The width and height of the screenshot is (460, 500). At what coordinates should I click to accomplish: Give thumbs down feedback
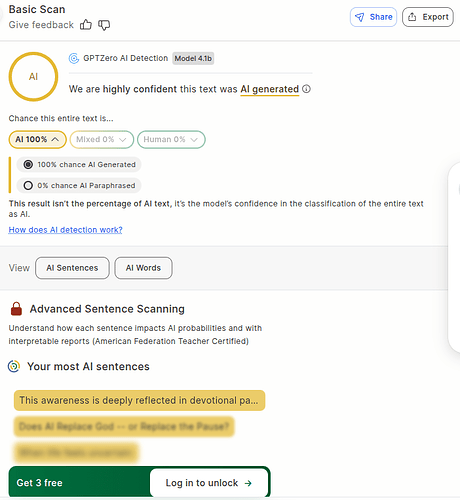[x=104, y=25]
